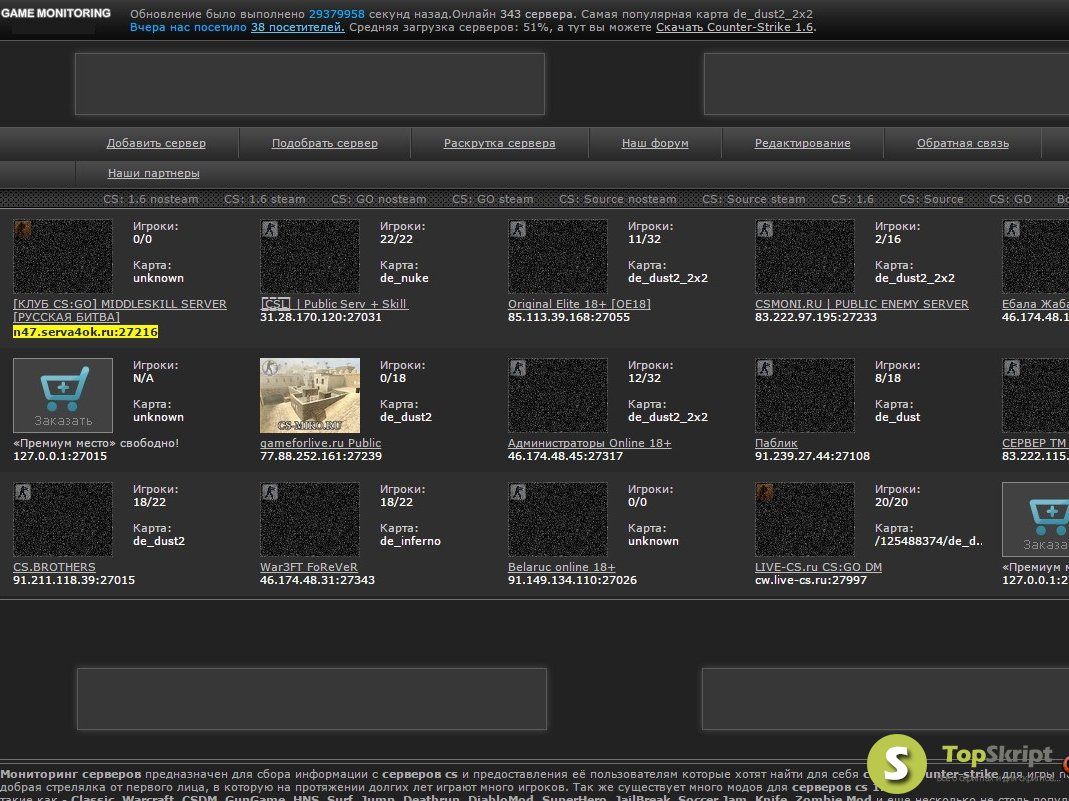
Task: Open the Original Elite 18+ [OE18] server link
Action: point(579,304)
